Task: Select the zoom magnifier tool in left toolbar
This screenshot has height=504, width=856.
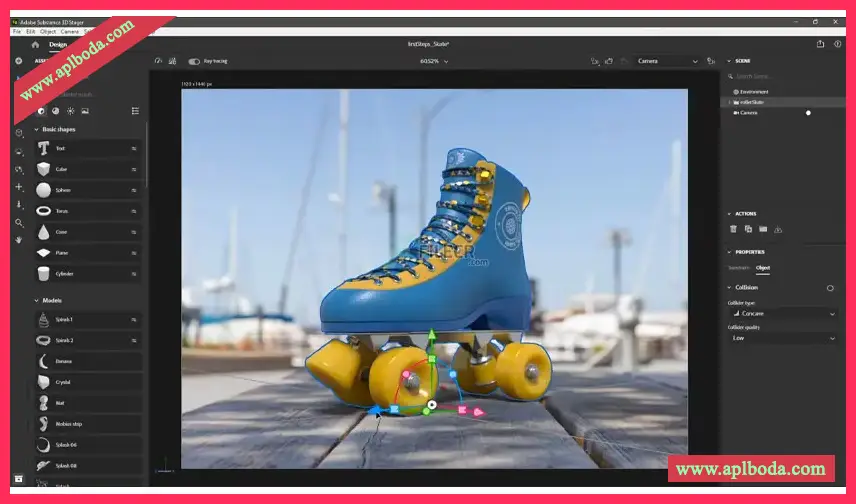Action: pyautogui.click(x=18, y=223)
